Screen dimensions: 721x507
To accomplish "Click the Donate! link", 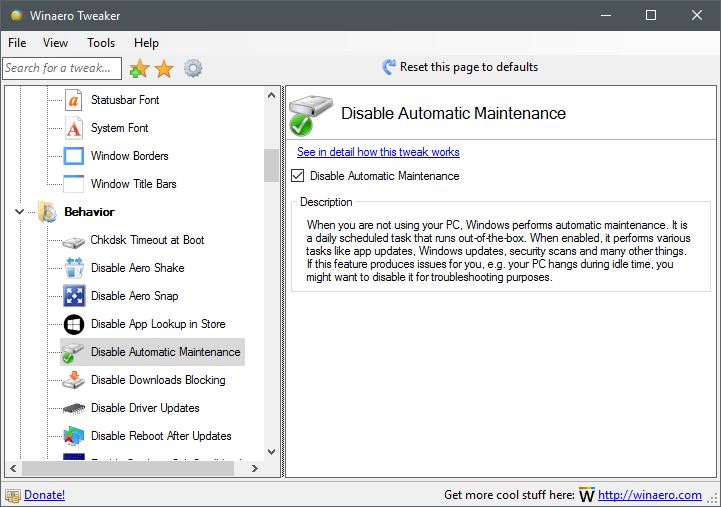I will click(45, 495).
